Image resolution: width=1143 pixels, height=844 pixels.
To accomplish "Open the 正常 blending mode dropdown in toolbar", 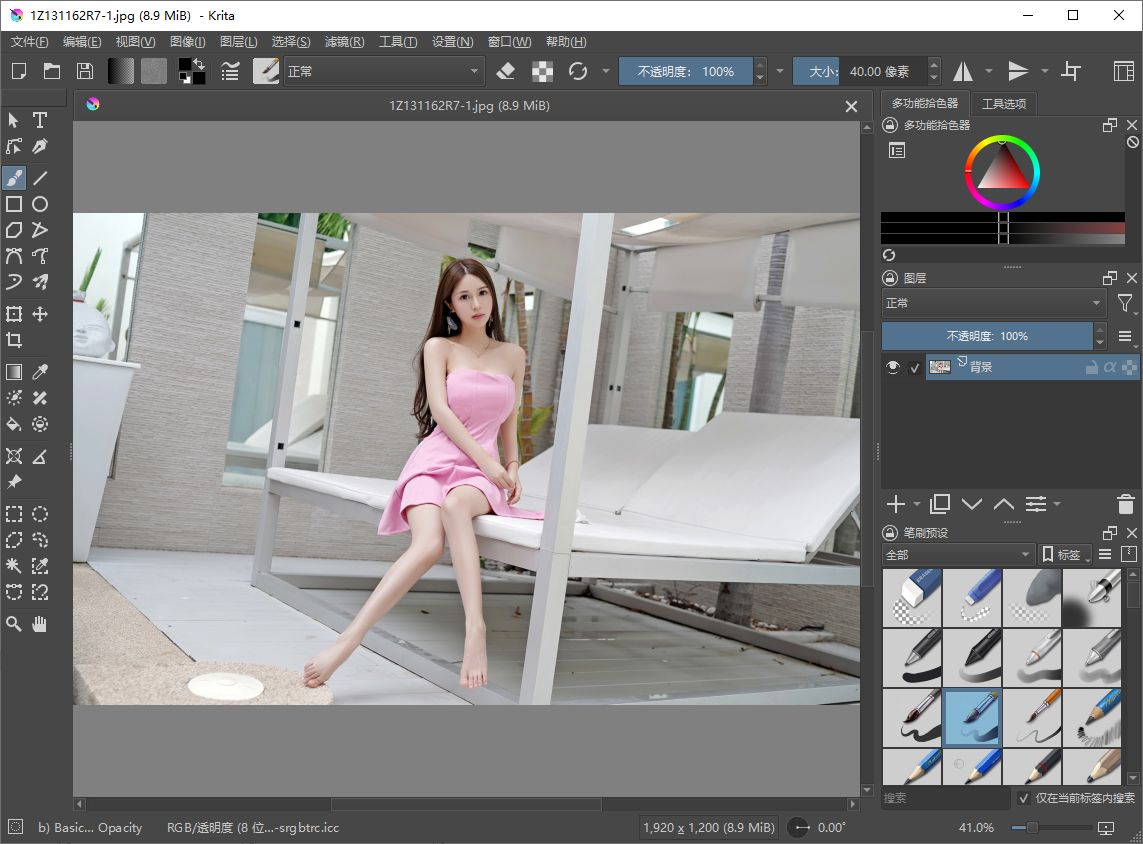I will (x=384, y=71).
